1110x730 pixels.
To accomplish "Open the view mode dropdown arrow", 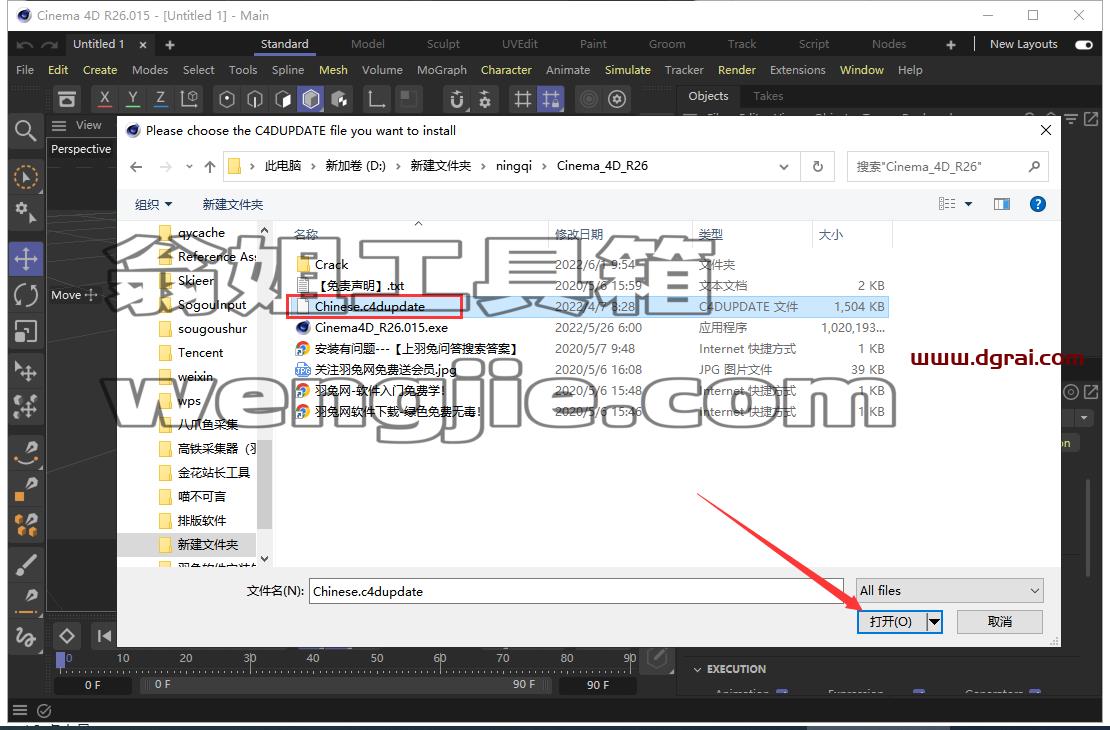I will [968, 204].
